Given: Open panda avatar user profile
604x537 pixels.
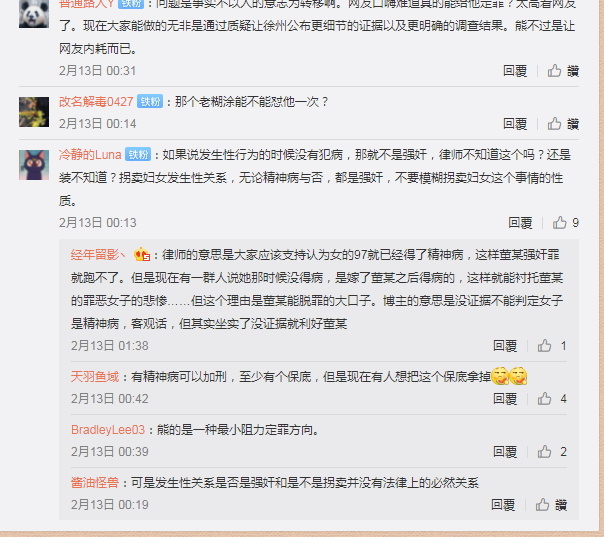Looking at the screenshot, I should 34,14.
